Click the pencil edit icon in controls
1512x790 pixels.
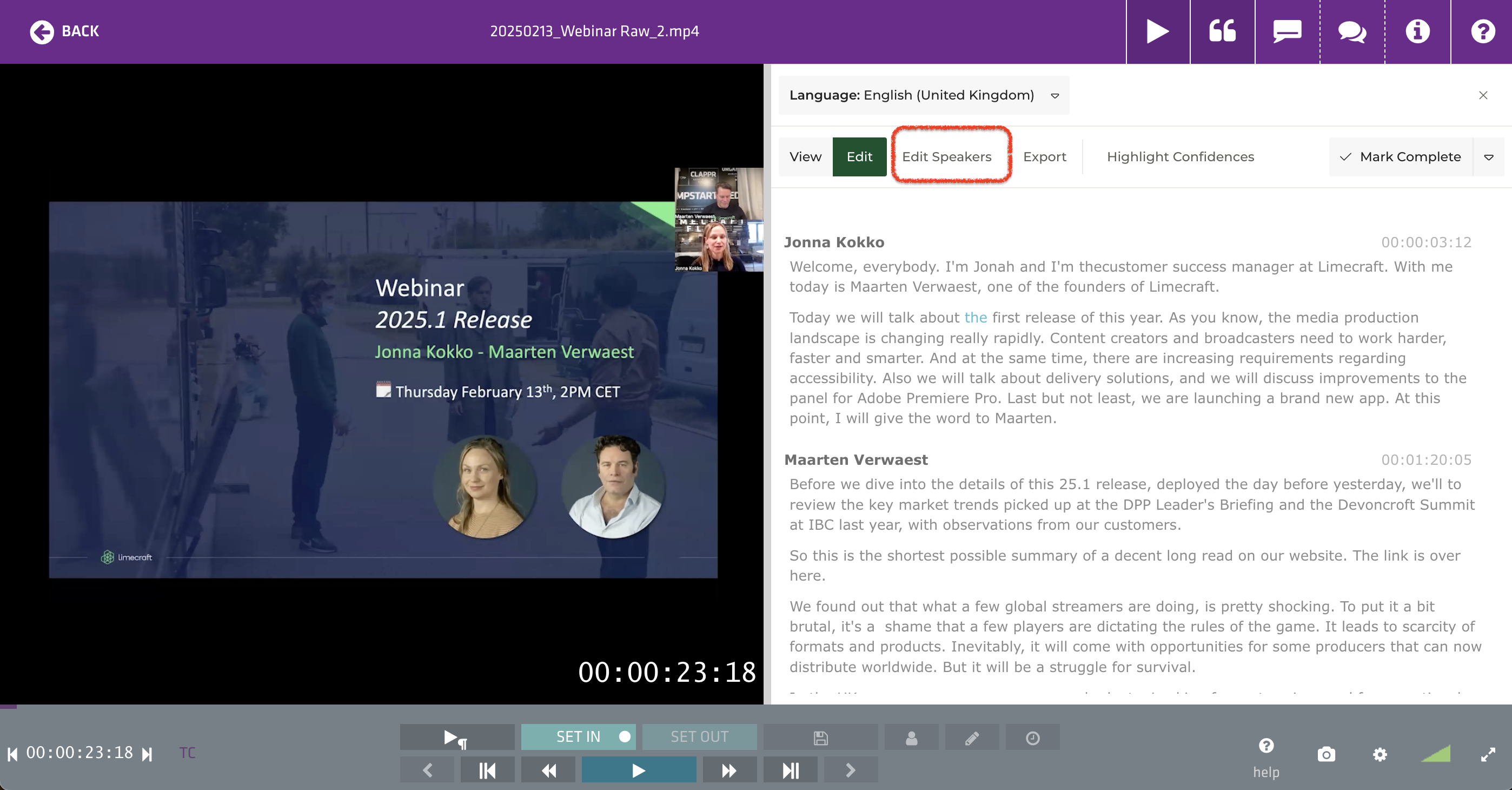tap(972, 738)
